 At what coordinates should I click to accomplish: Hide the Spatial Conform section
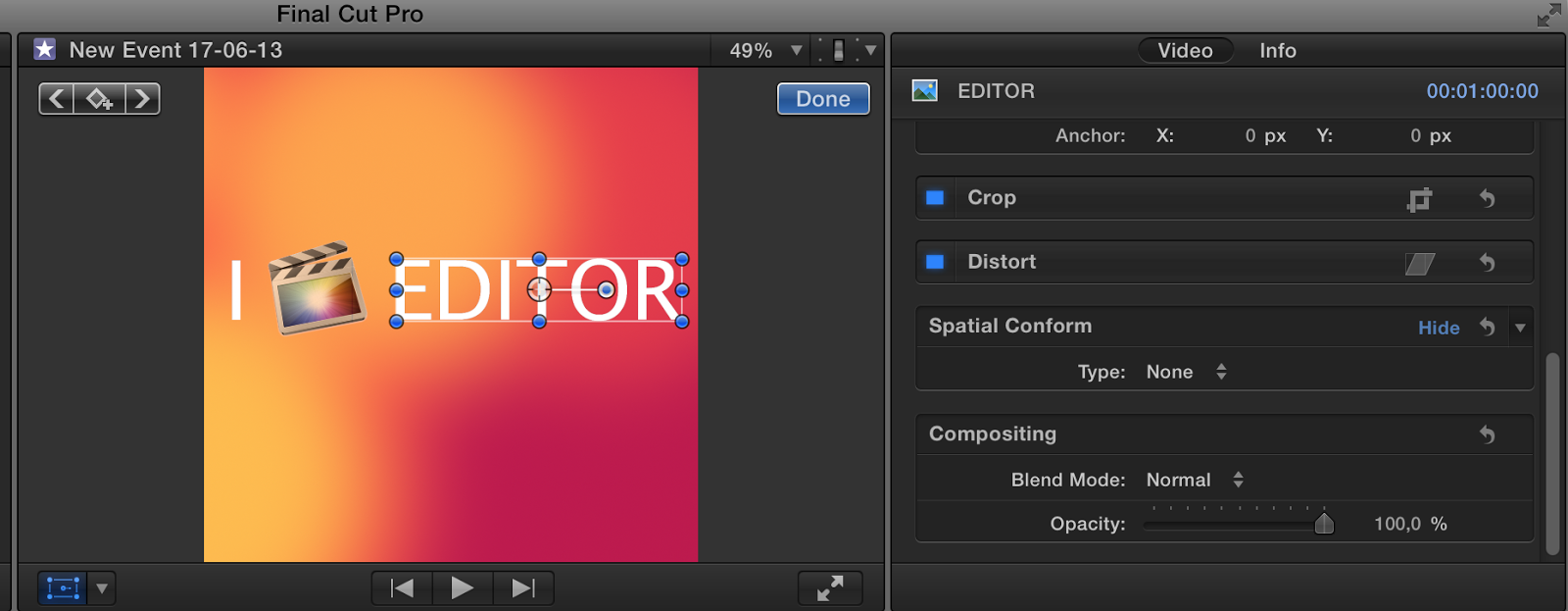tap(1439, 328)
